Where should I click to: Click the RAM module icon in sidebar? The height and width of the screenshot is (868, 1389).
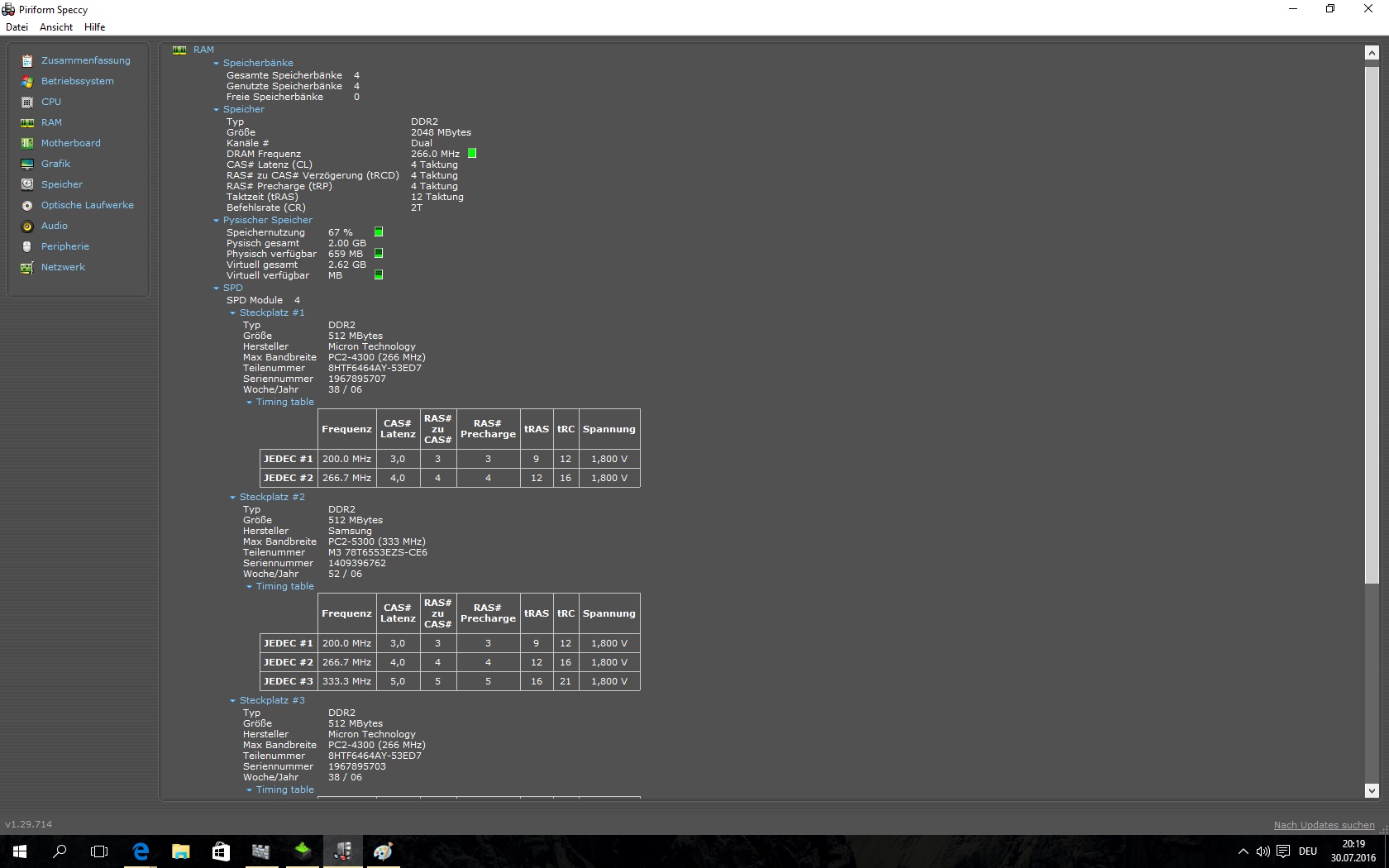[x=27, y=122]
